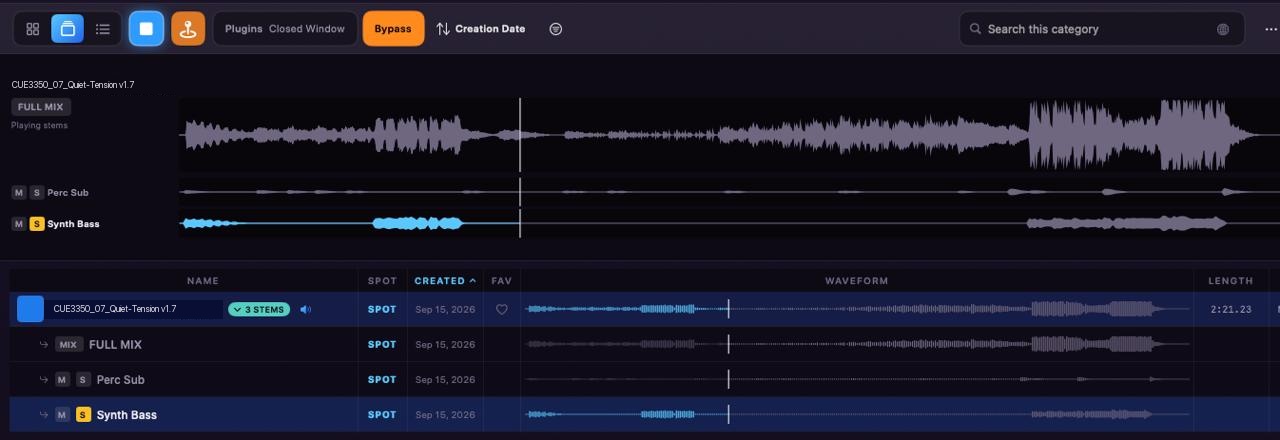Click the CUE3350 row mini waveform
Viewport: 1280px width, 440px height.
click(x=858, y=309)
